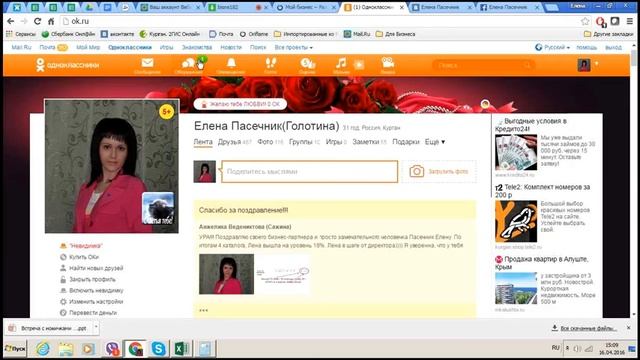
Task: Open Internet Explorer from taskbar
Action: click(42, 349)
